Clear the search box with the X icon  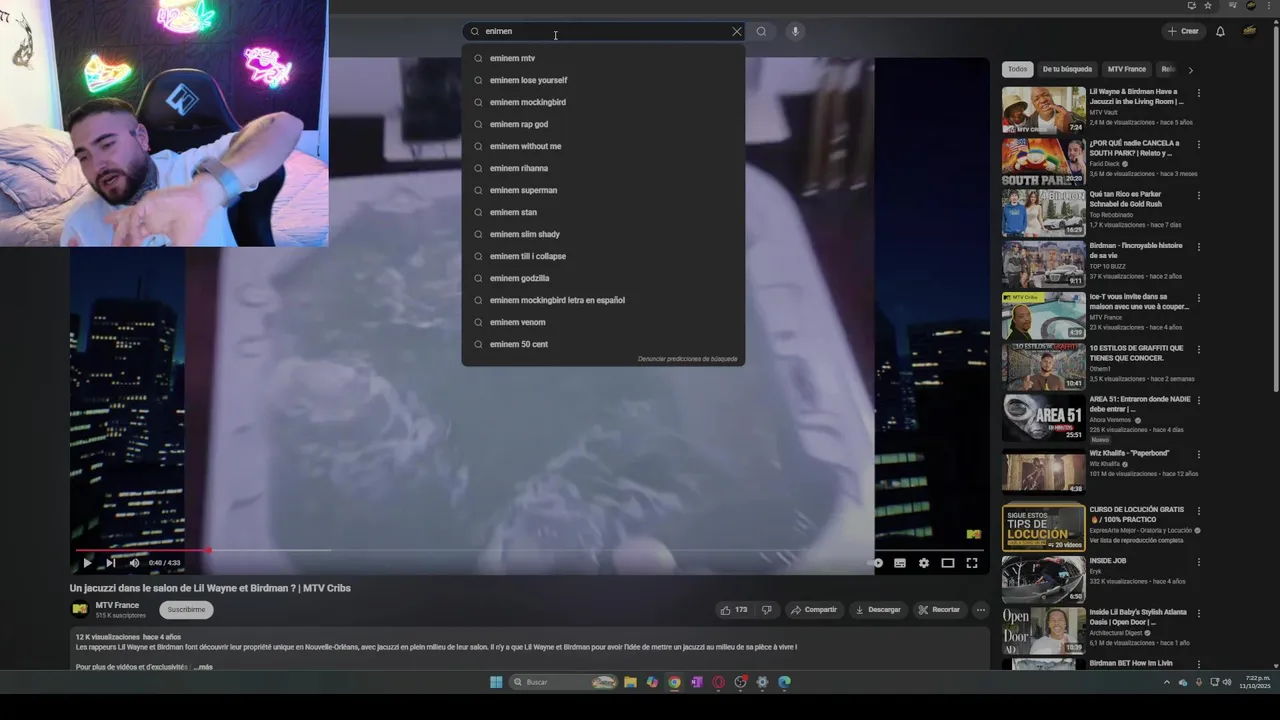[x=737, y=31]
